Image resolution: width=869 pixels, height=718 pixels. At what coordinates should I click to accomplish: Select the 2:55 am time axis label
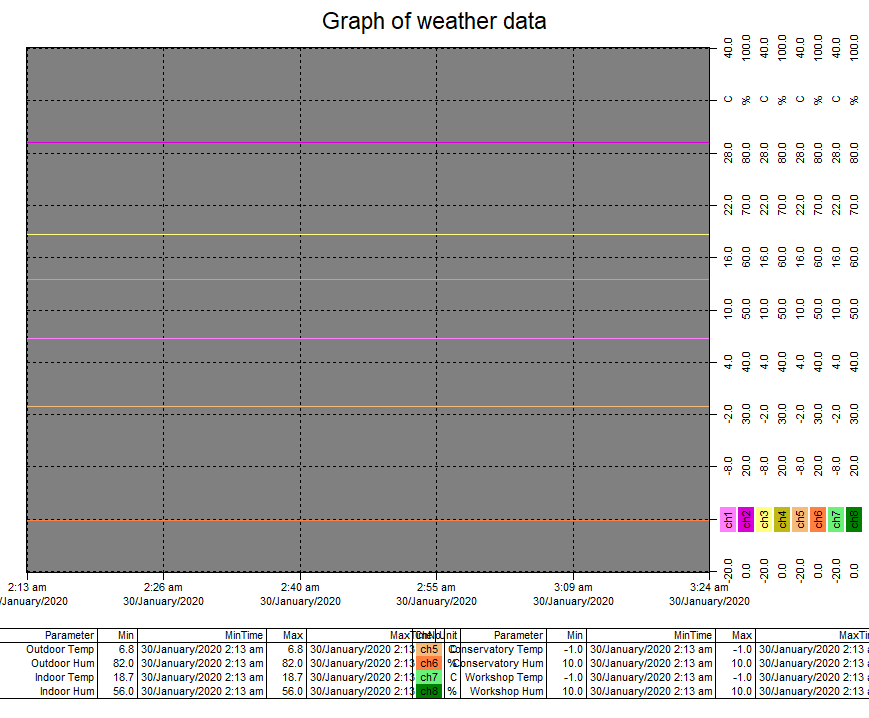(436, 587)
